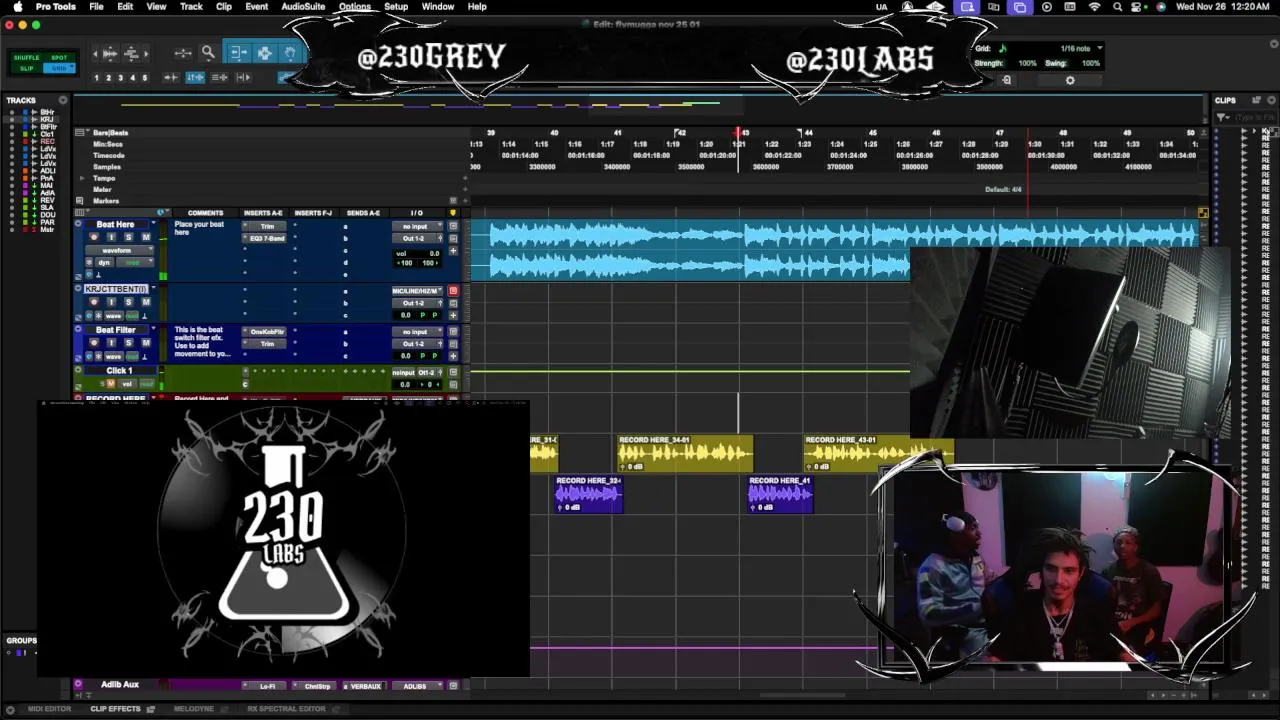Select the RECORD HERE_34-01 clip

685,452
